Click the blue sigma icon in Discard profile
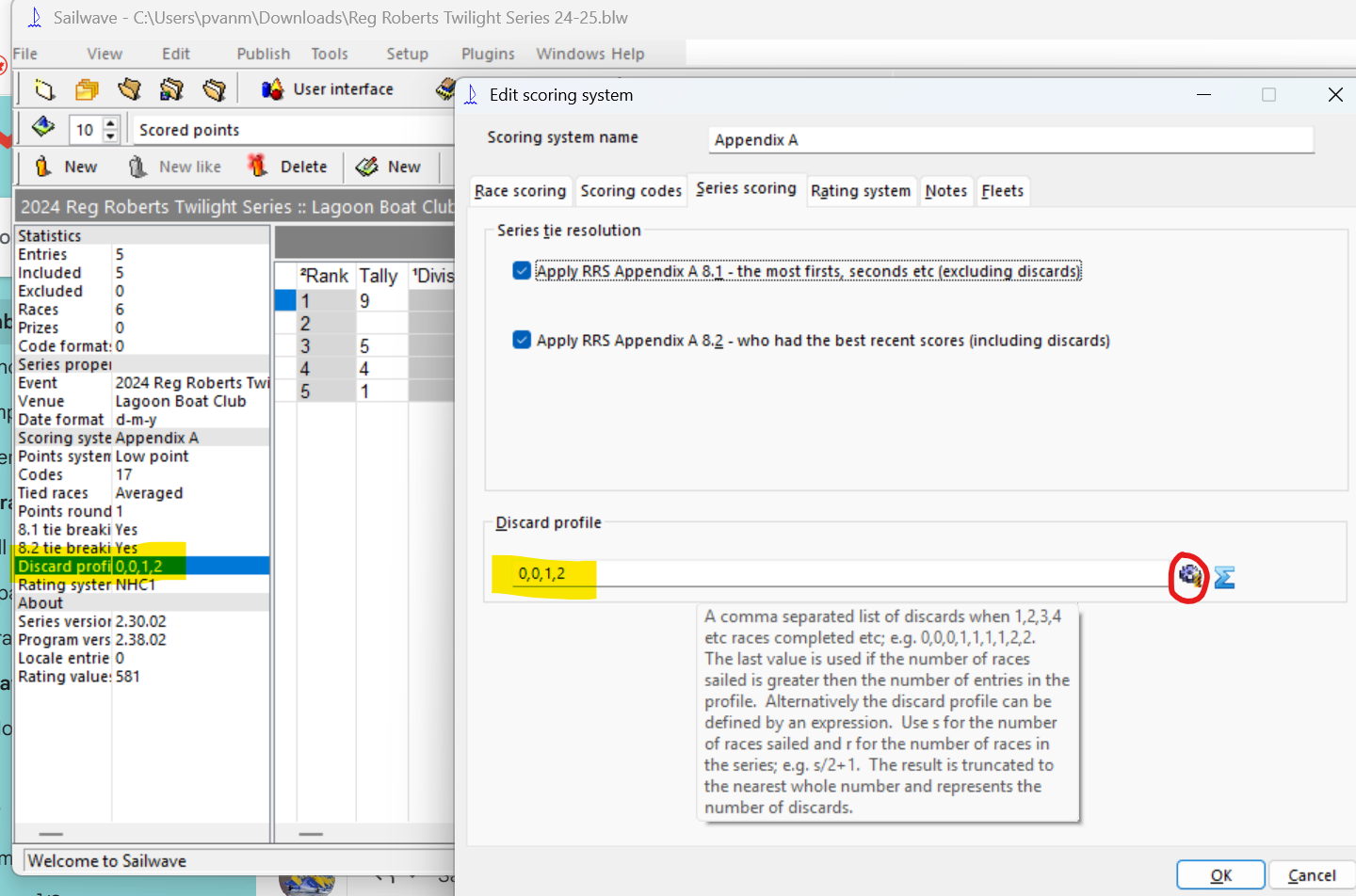 (1224, 577)
